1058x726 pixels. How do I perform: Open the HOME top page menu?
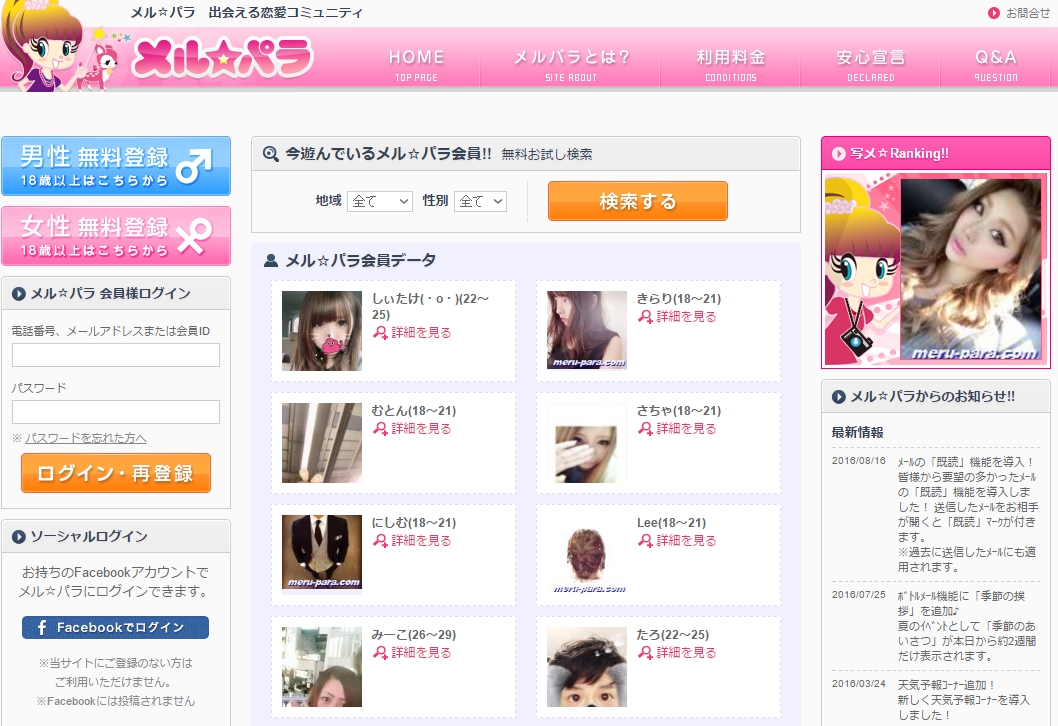click(416, 65)
